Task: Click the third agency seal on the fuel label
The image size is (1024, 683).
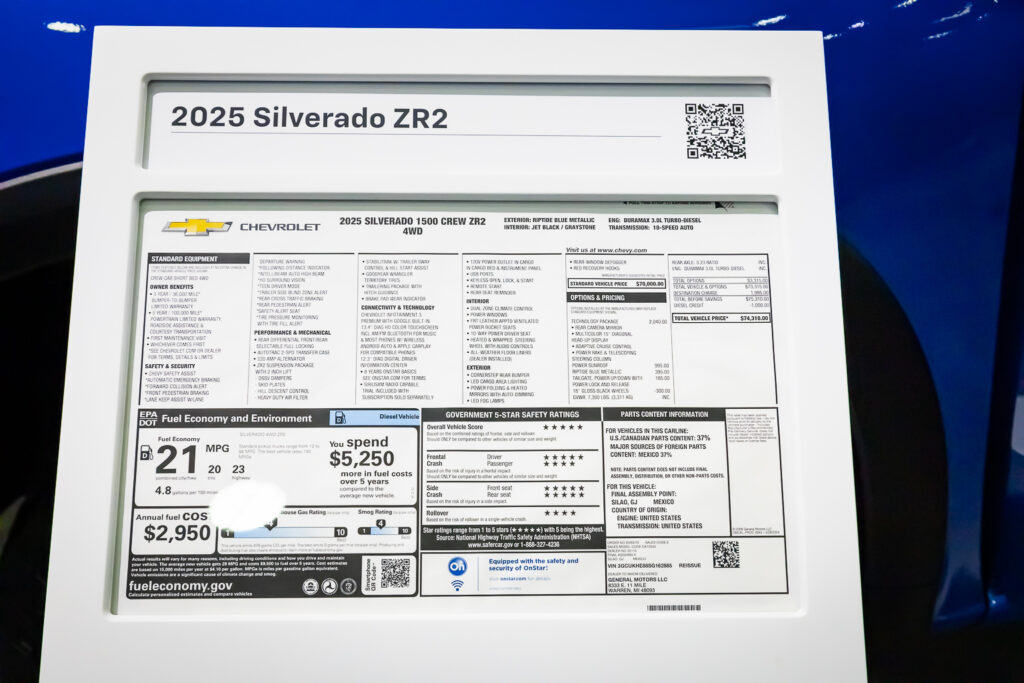Action: (x=349, y=586)
